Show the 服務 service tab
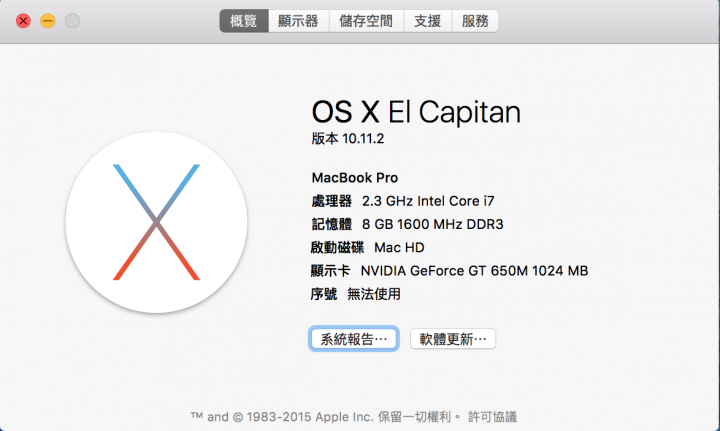This screenshot has width=720, height=431. click(475, 21)
